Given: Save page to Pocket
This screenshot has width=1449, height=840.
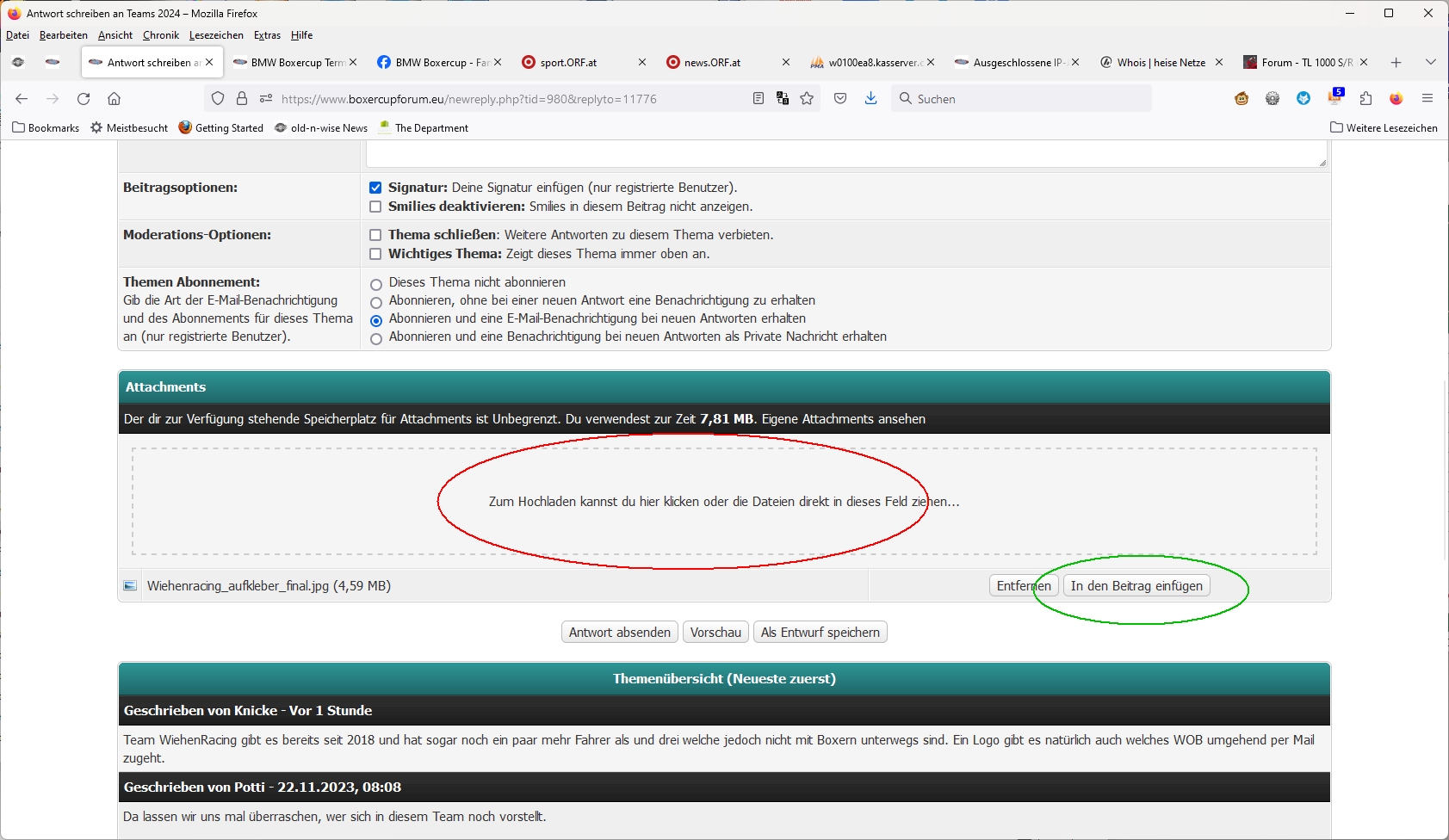Looking at the screenshot, I should click(840, 99).
